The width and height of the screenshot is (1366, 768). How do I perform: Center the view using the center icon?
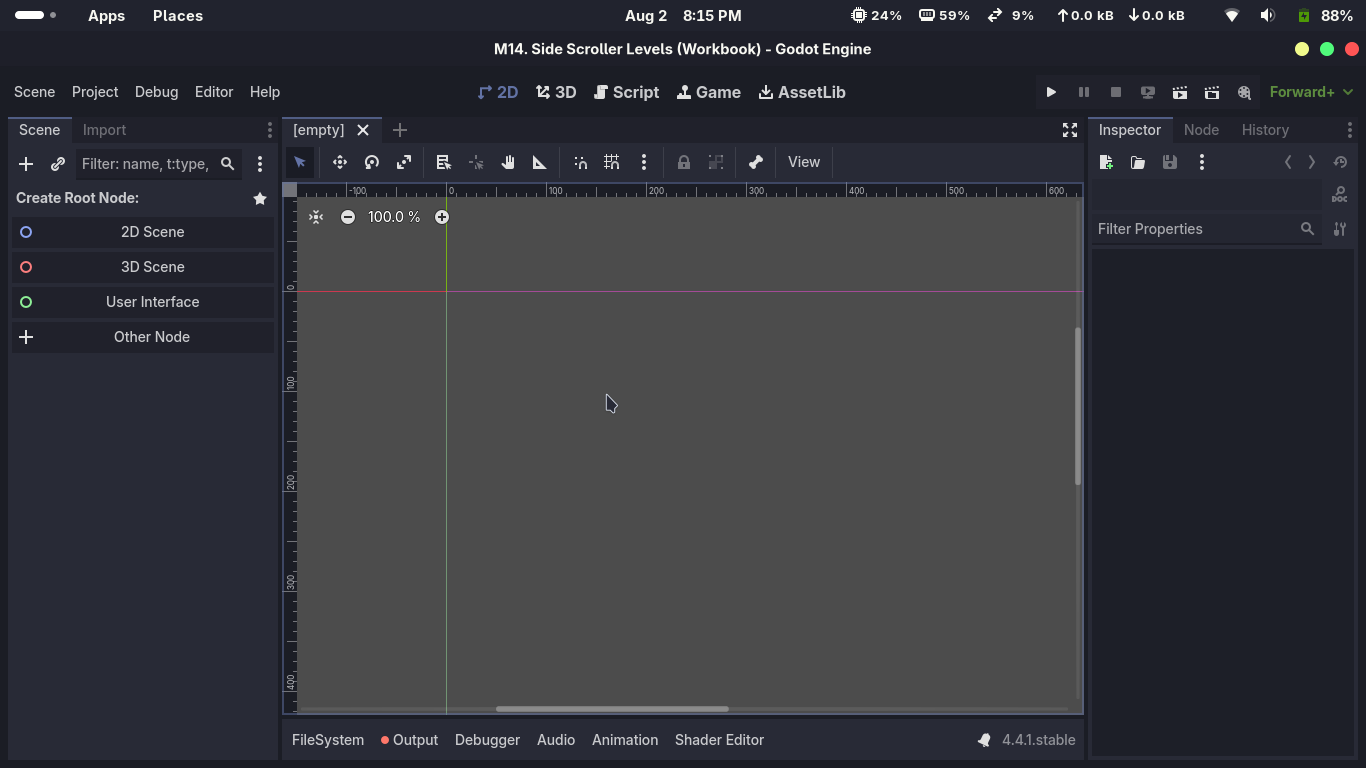coord(316,217)
